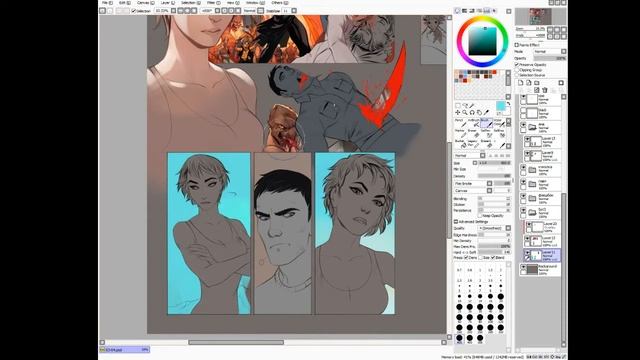Click the cyan foreground color swatch
The height and width of the screenshot is (360, 640).
pyautogui.click(x=500, y=106)
